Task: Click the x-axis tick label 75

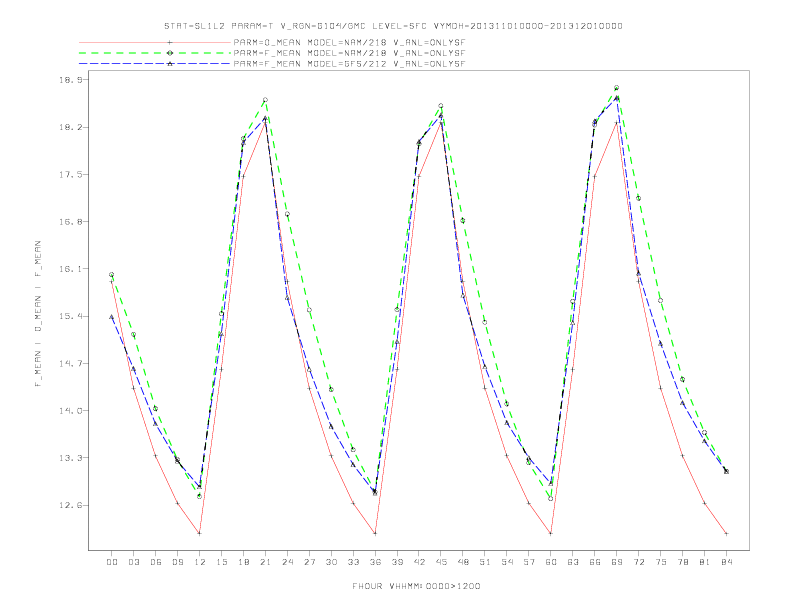Action: click(661, 562)
